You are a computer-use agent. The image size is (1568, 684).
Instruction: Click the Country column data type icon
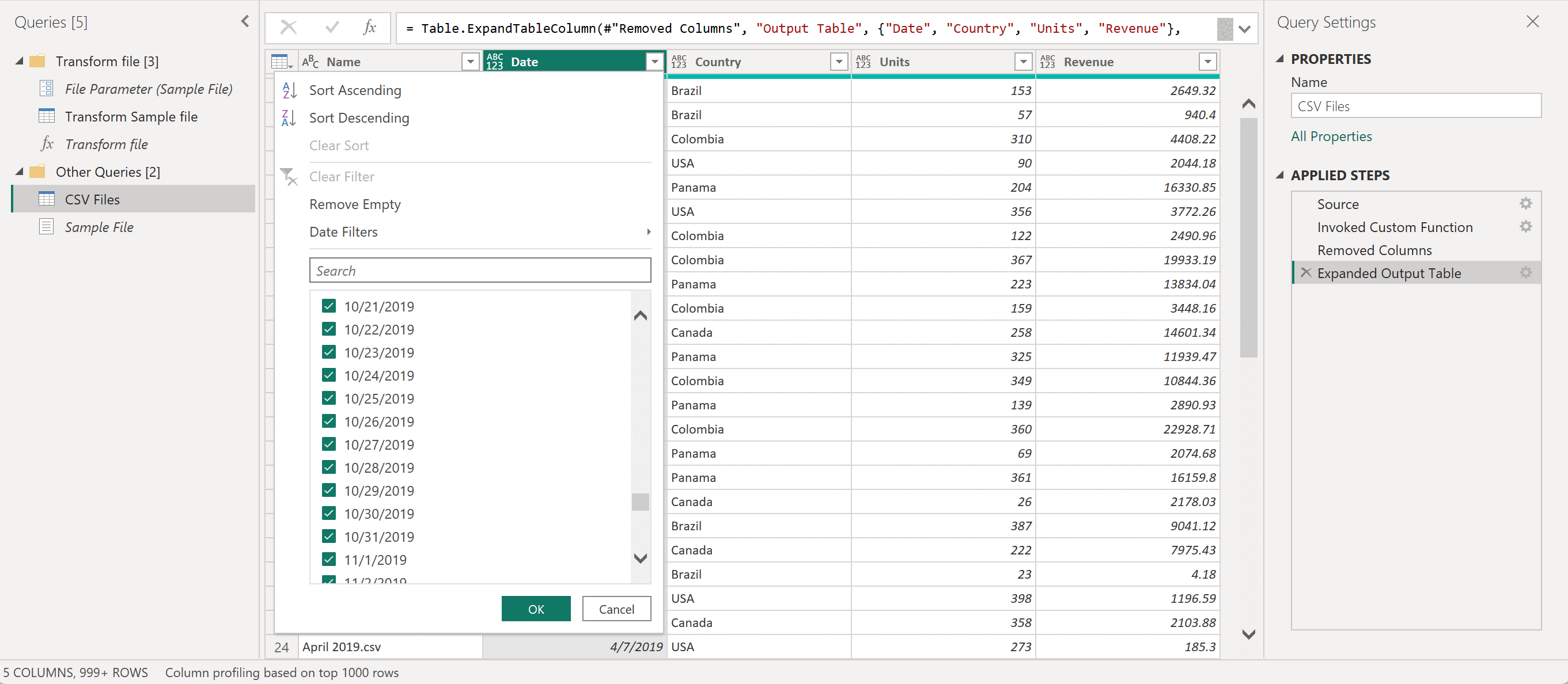(679, 62)
